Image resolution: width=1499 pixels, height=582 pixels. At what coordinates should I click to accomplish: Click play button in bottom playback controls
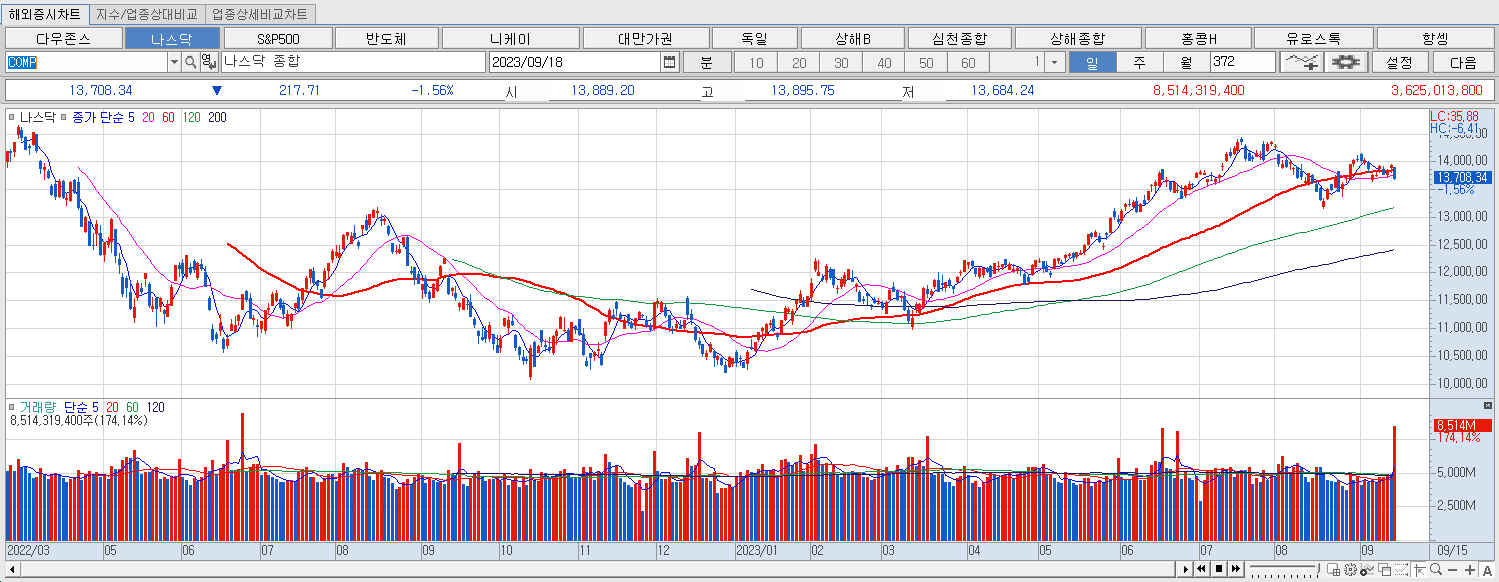(1185, 569)
